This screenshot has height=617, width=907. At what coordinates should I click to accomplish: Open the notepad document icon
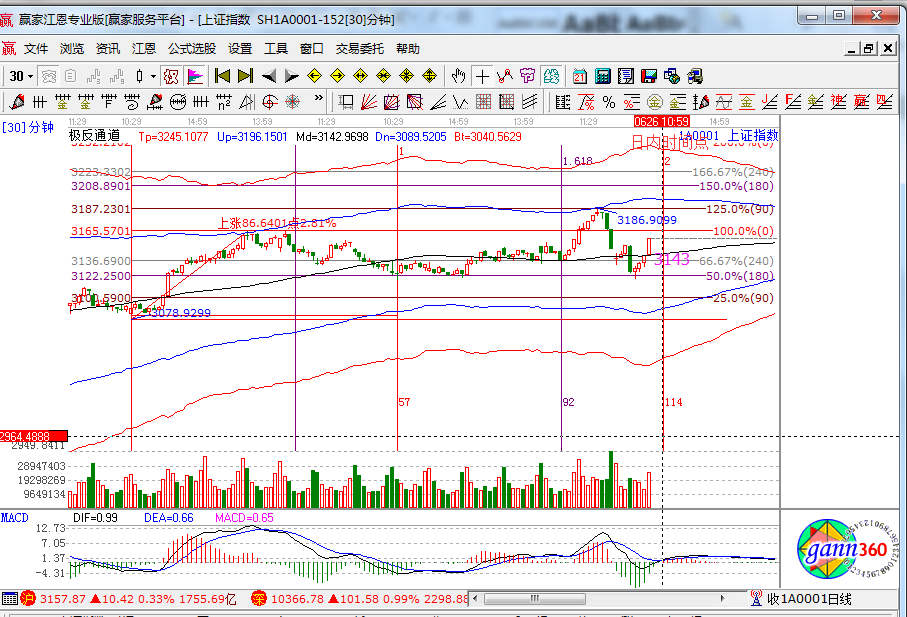(x=626, y=76)
